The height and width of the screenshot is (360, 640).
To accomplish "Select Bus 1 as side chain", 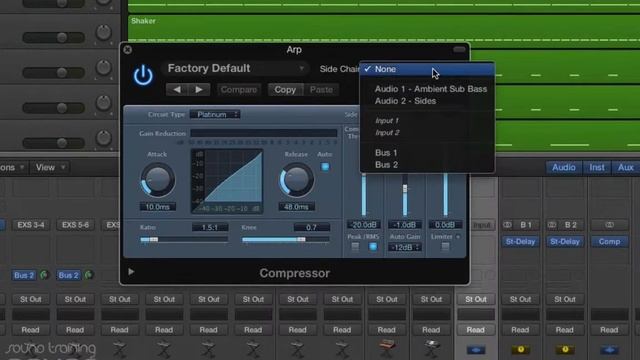I will click(386, 153).
